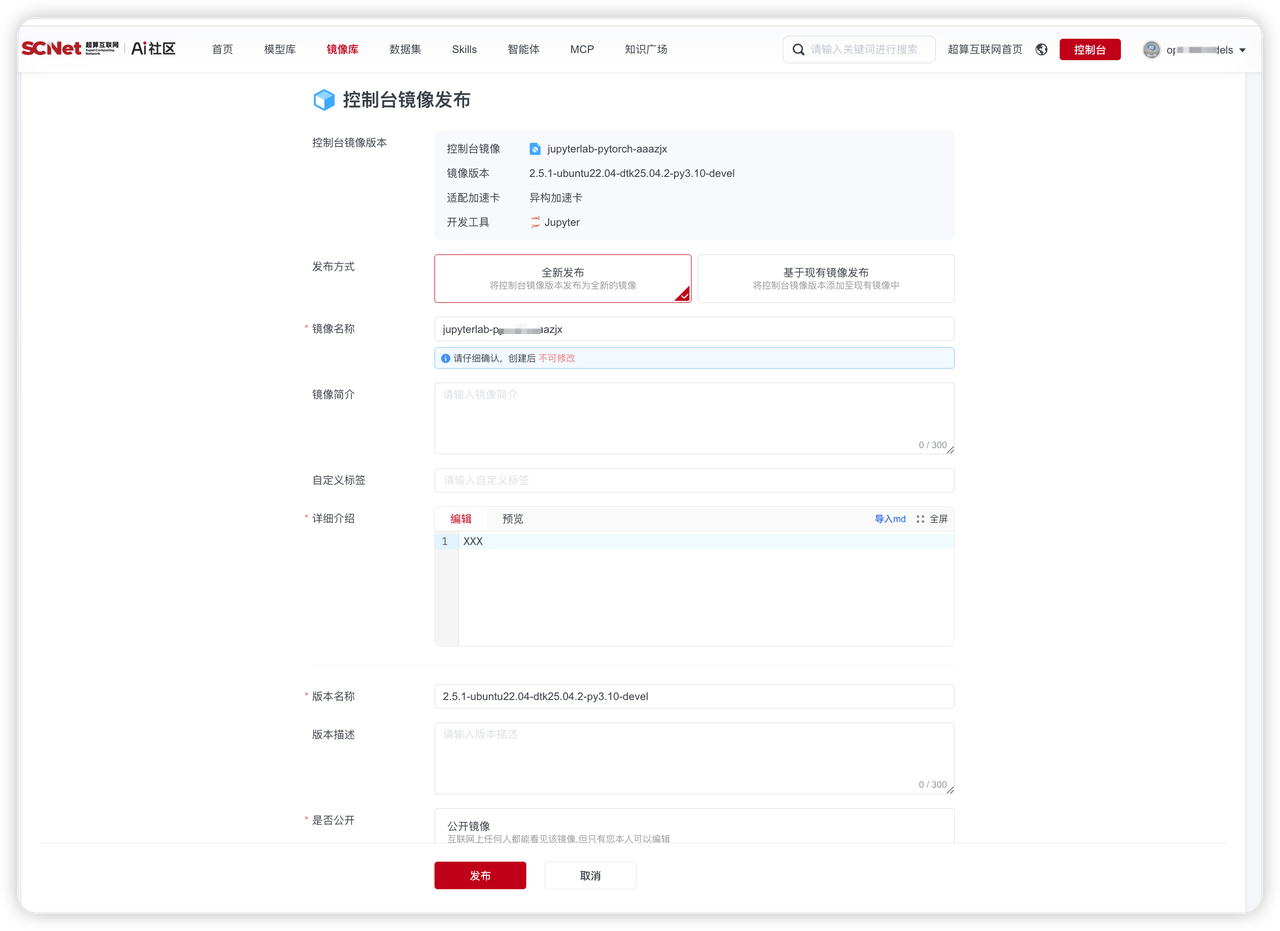Click the 全屏 label in editor toolbar
The image size is (1280, 931).
tap(939, 519)
